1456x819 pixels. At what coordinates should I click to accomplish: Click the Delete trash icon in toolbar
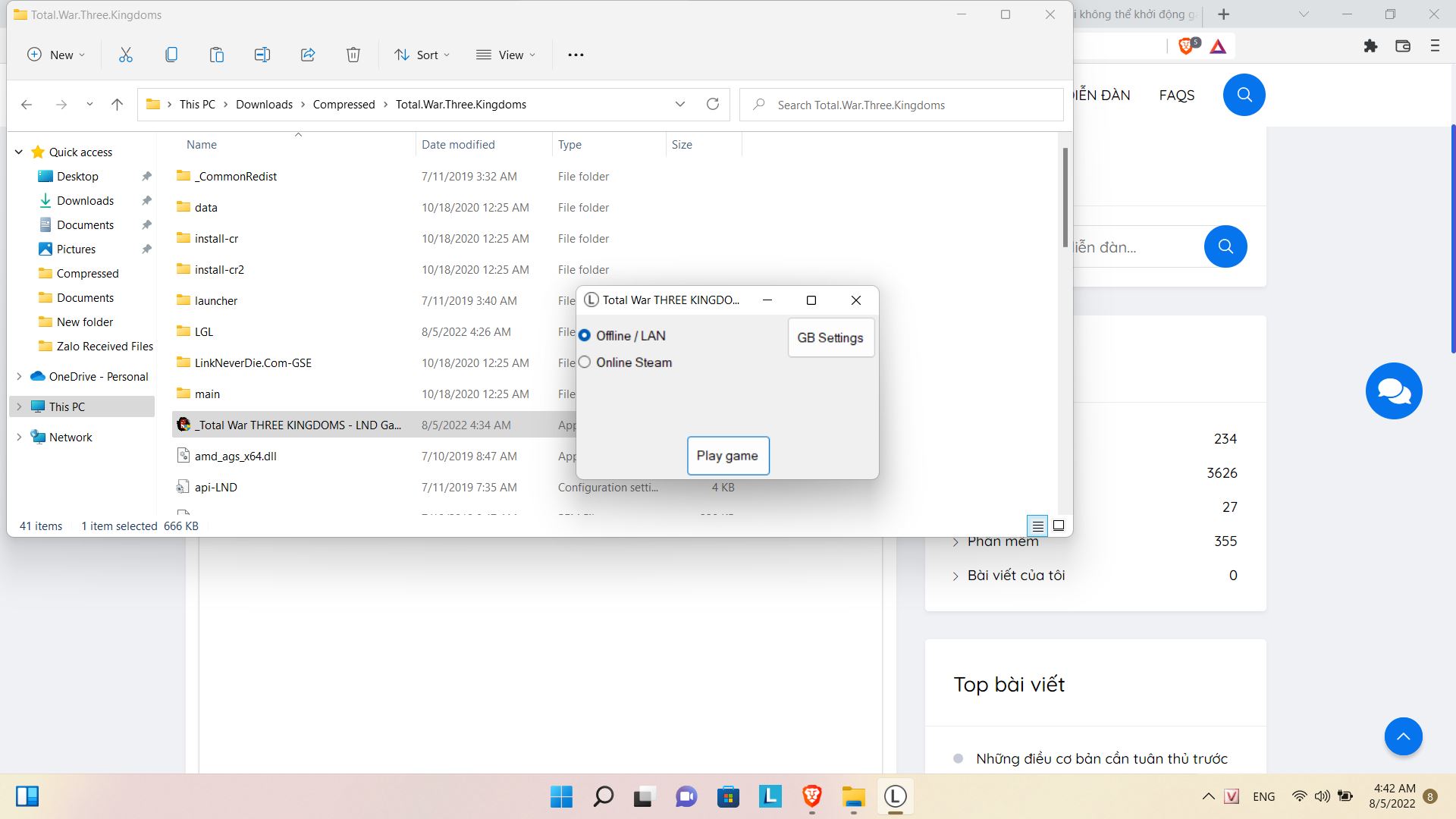(353, 55)
